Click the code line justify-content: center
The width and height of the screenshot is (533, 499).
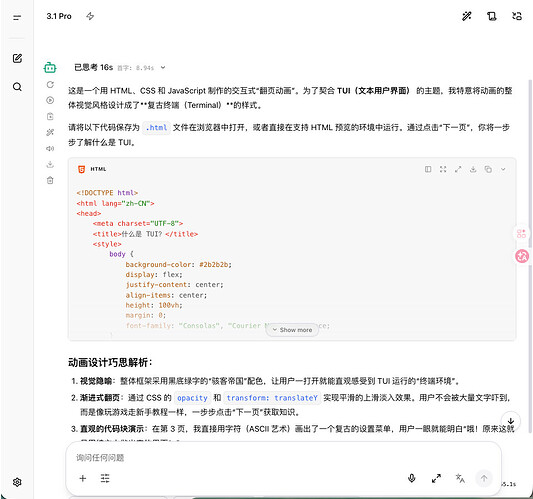pyautogui.click(x=174, y=285)
